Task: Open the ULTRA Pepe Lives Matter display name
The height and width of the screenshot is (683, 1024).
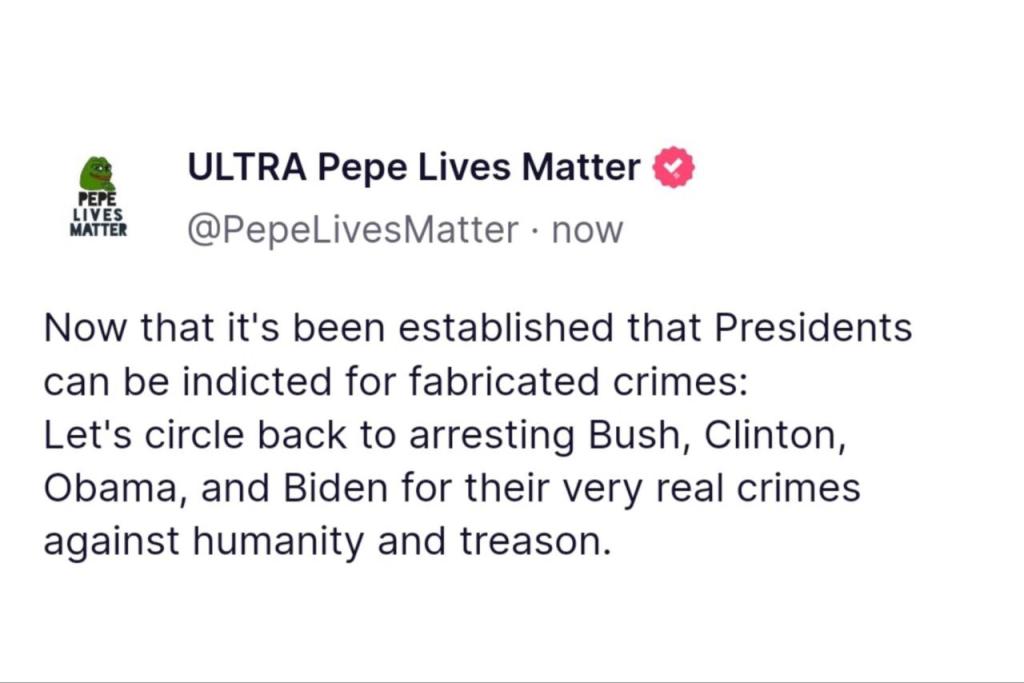Action: tap(414, 167)
